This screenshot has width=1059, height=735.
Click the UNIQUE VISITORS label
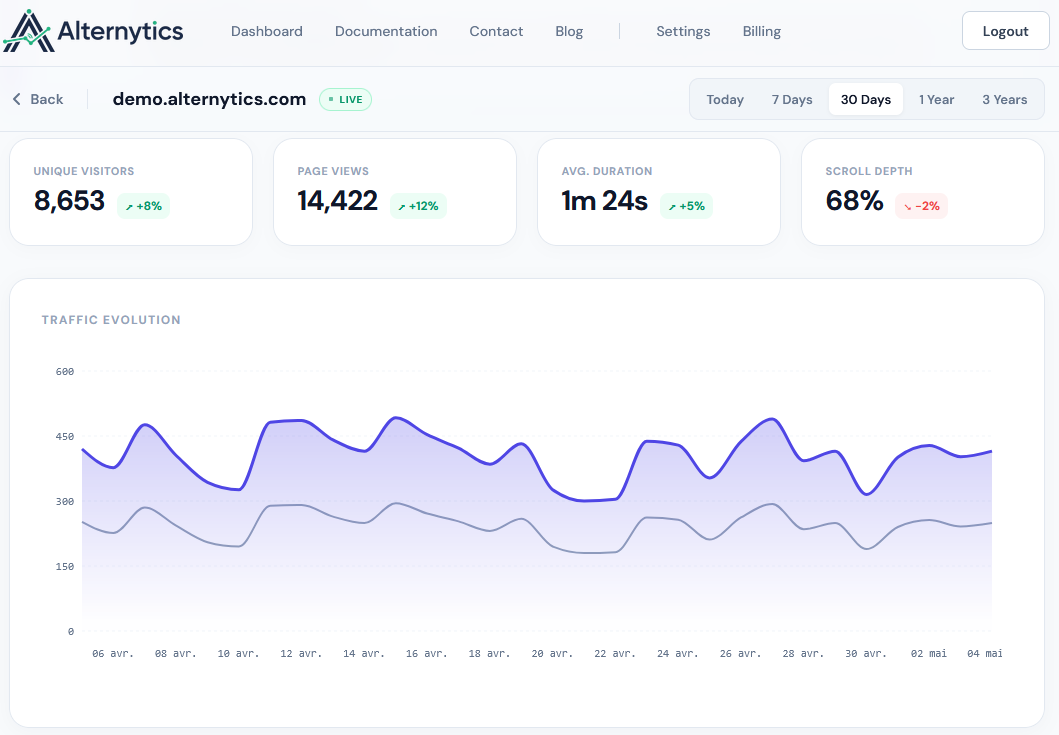tap(84, 172)
